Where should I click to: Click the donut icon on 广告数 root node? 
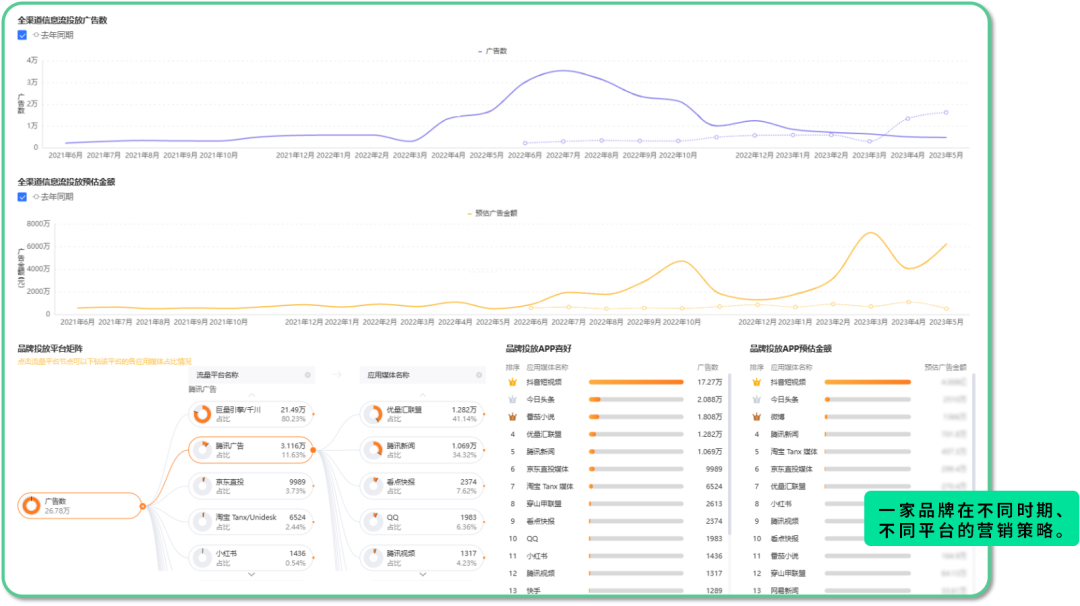point(31,506)
